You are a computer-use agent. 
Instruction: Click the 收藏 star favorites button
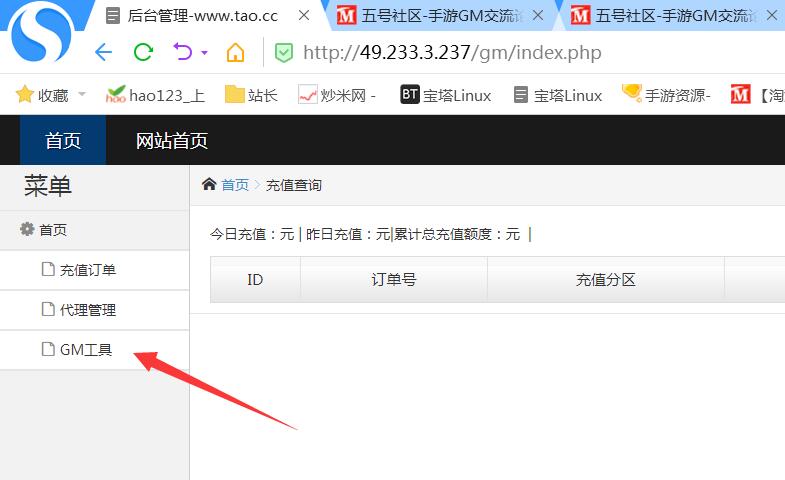point(42,95)
